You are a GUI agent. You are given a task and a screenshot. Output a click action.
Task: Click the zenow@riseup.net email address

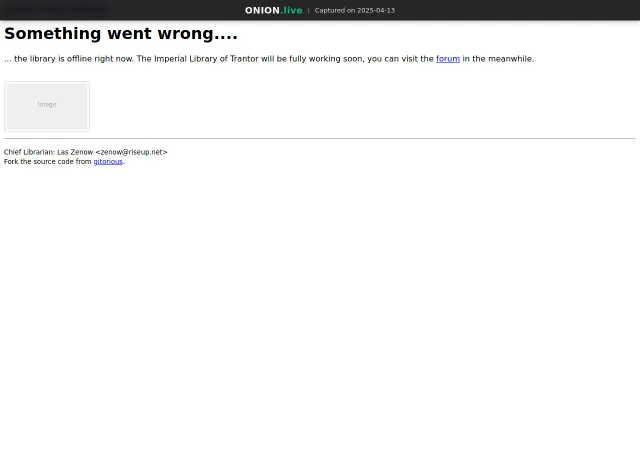point(131,152)
